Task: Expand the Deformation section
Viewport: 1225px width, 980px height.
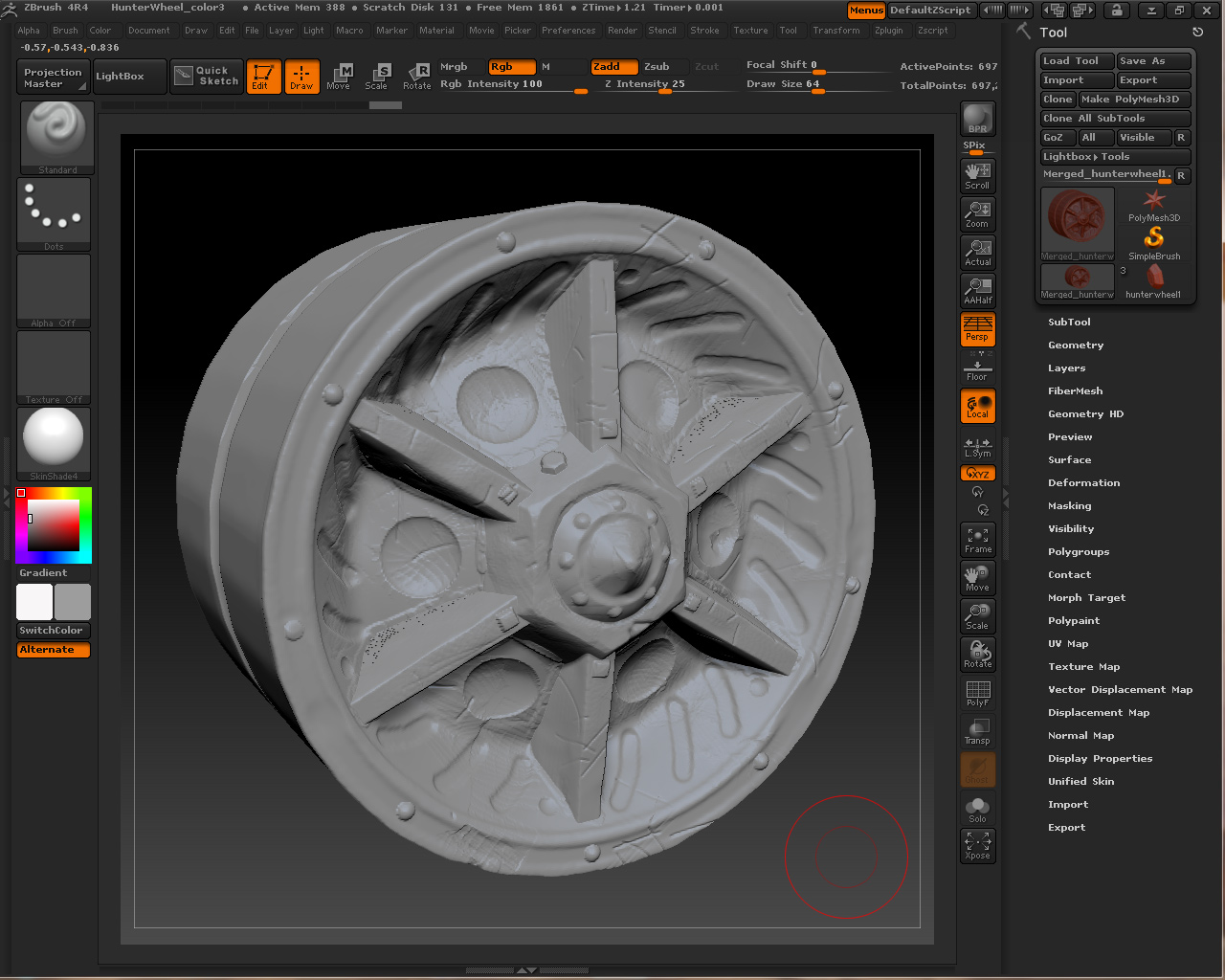Action: 1083,483
